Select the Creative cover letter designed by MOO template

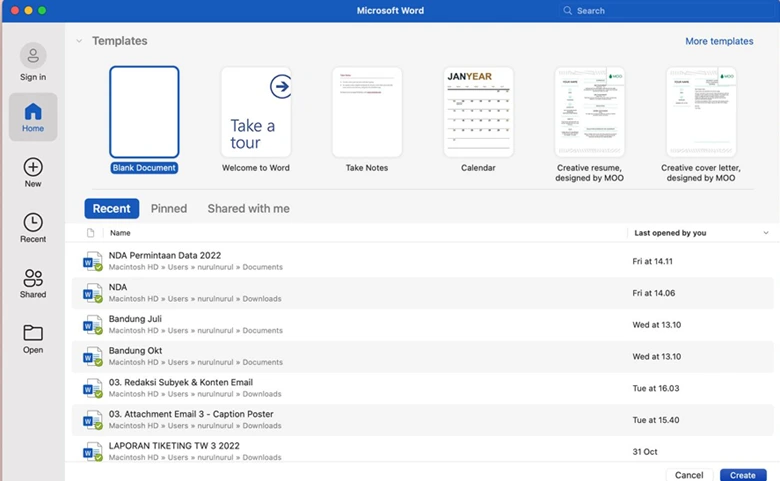coord(701,112)
